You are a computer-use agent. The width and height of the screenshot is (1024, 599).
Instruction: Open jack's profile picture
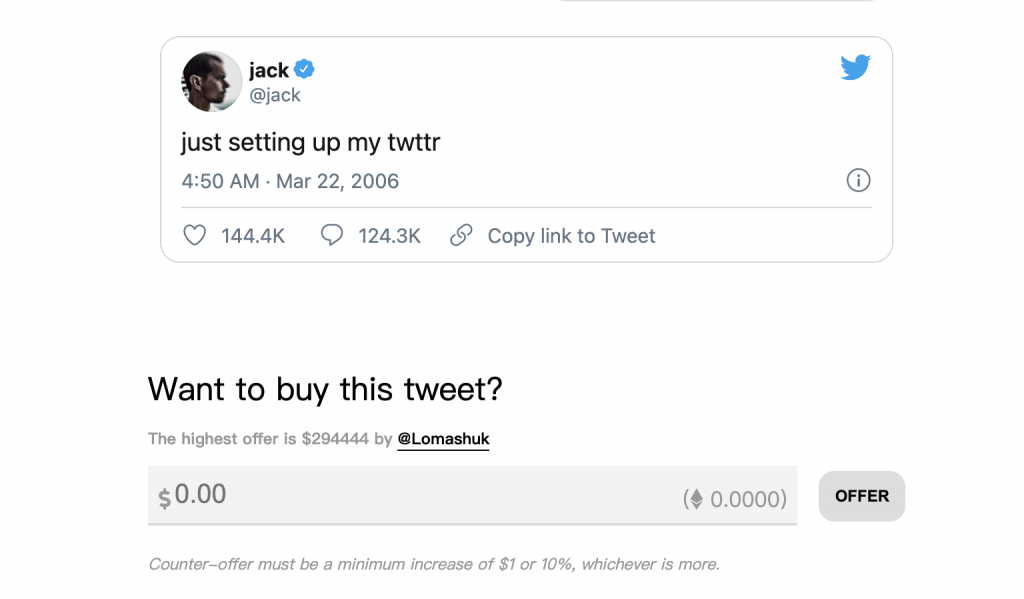(x=212, y=82)
